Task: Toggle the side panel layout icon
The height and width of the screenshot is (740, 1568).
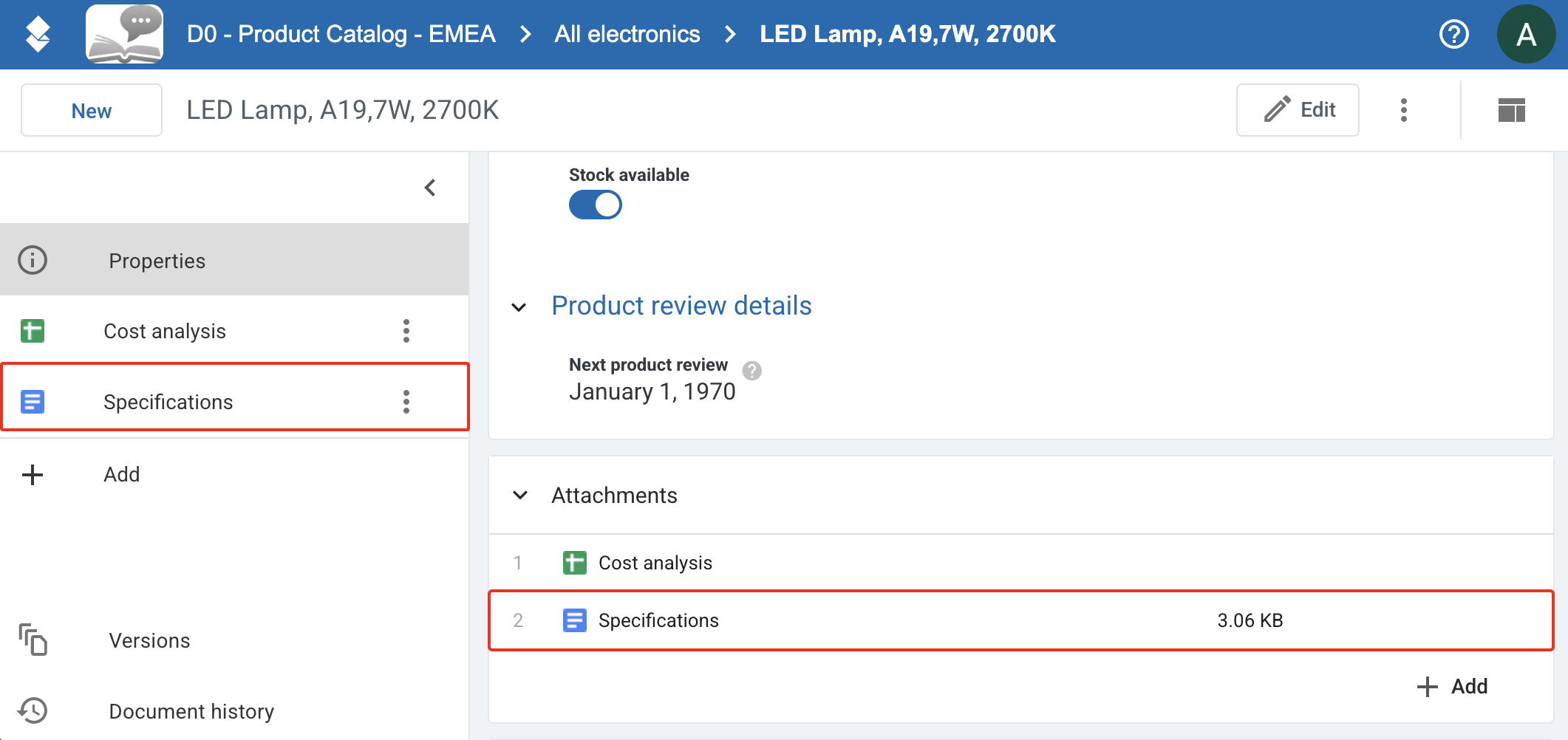Action: tap(1512, 110)
